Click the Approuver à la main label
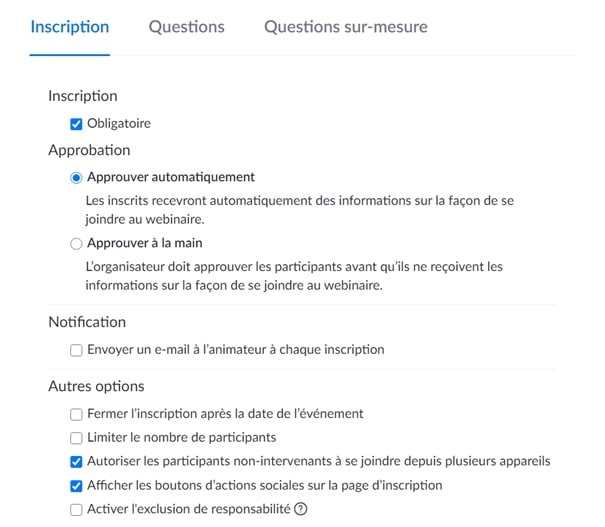Viewport: 605px width, 527px height. (x=145, y=243)
